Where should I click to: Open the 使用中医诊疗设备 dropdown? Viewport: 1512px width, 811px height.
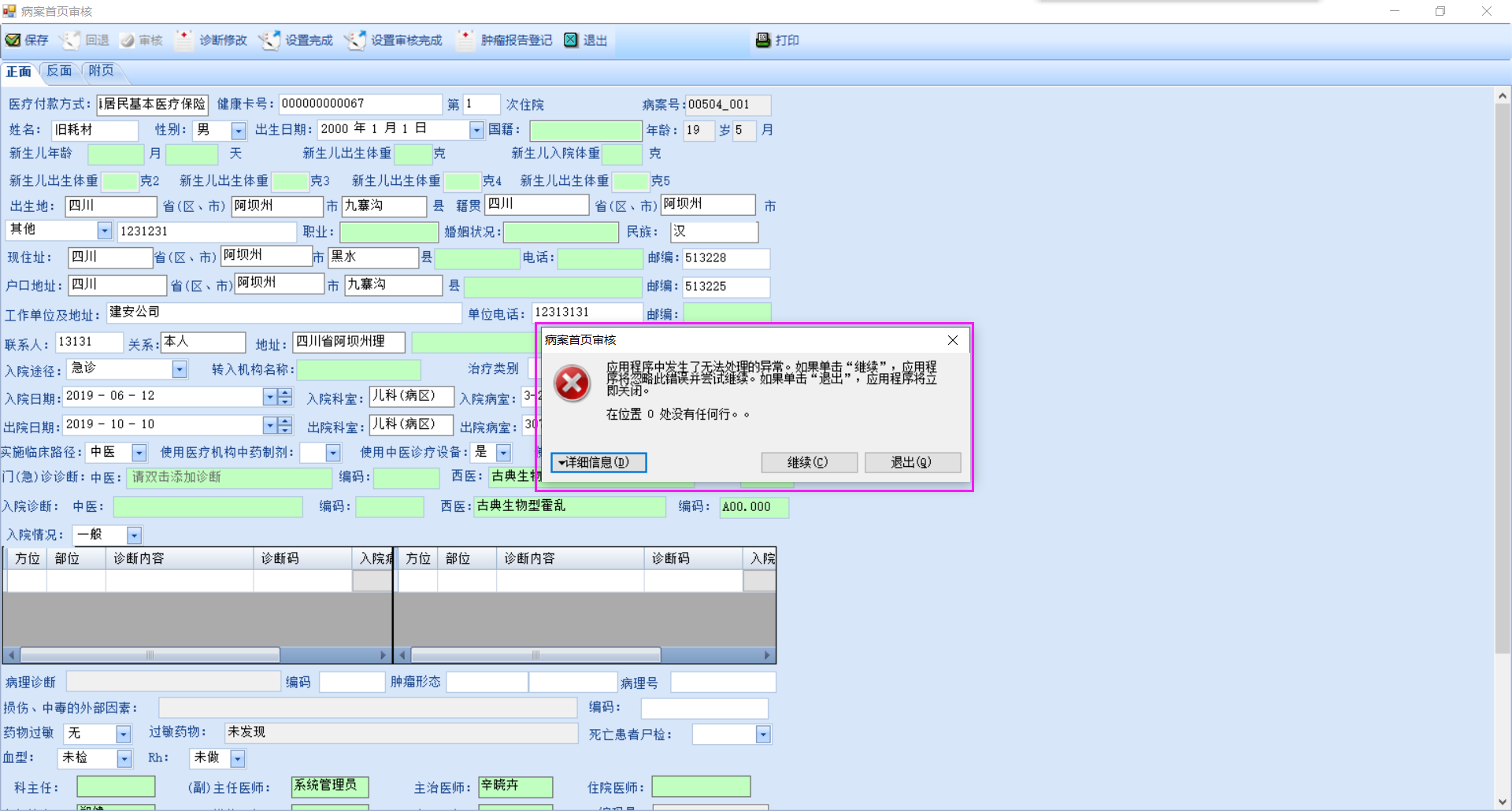[503, 453]
